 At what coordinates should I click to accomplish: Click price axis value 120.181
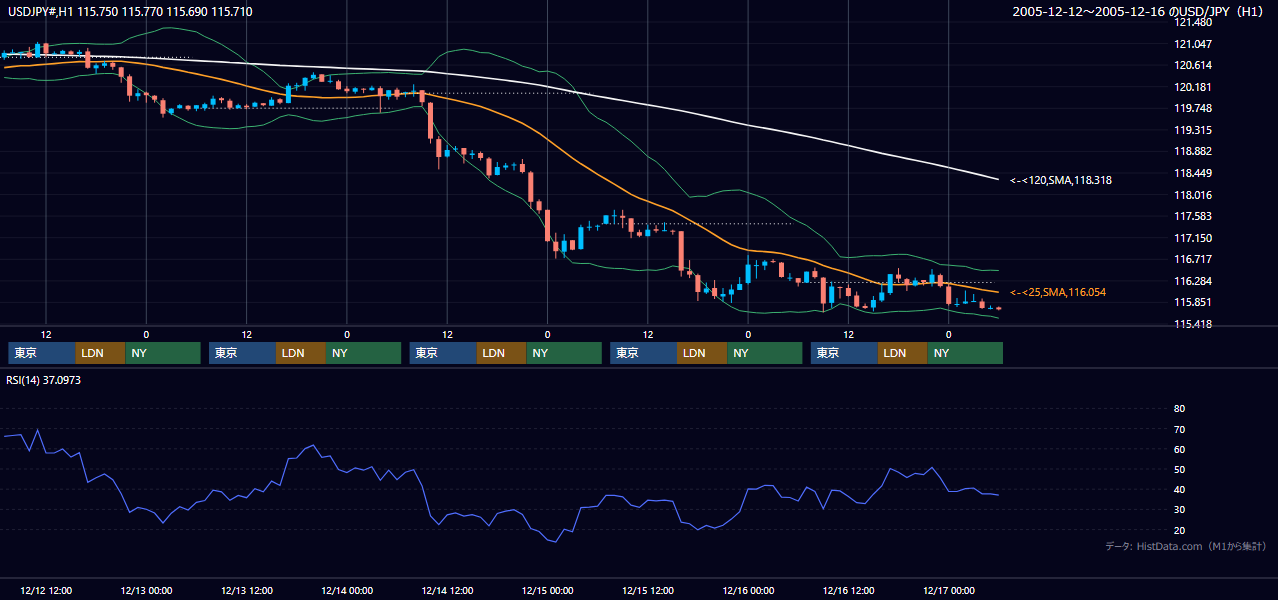pyautogui.click(x=1192, y=88)
